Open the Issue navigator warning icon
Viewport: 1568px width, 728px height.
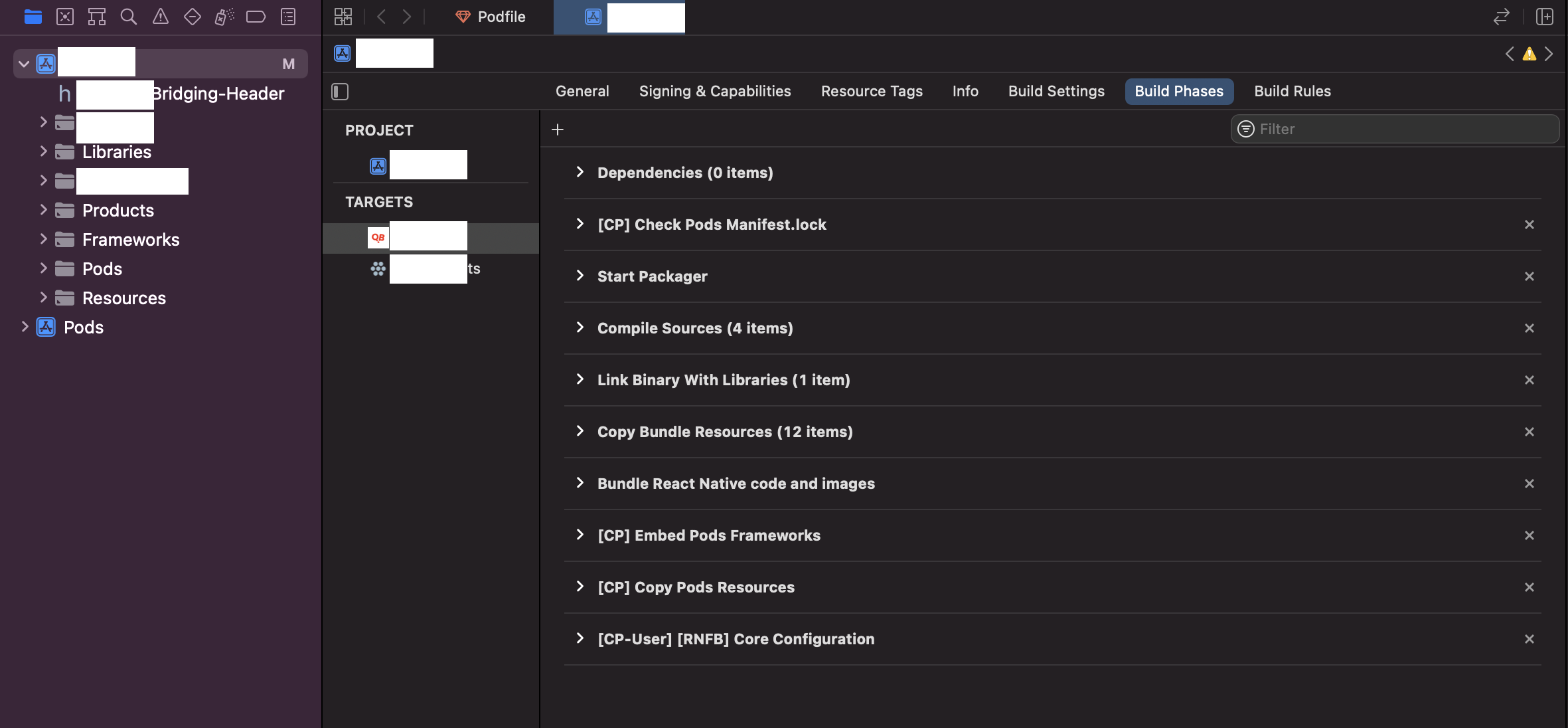click(161, 17)
